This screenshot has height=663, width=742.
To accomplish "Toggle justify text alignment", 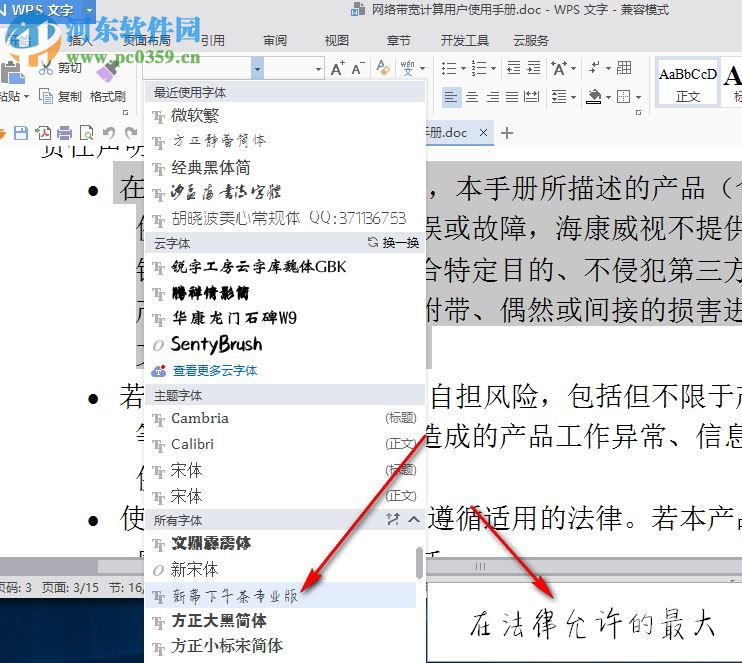I will pos(512,97).
